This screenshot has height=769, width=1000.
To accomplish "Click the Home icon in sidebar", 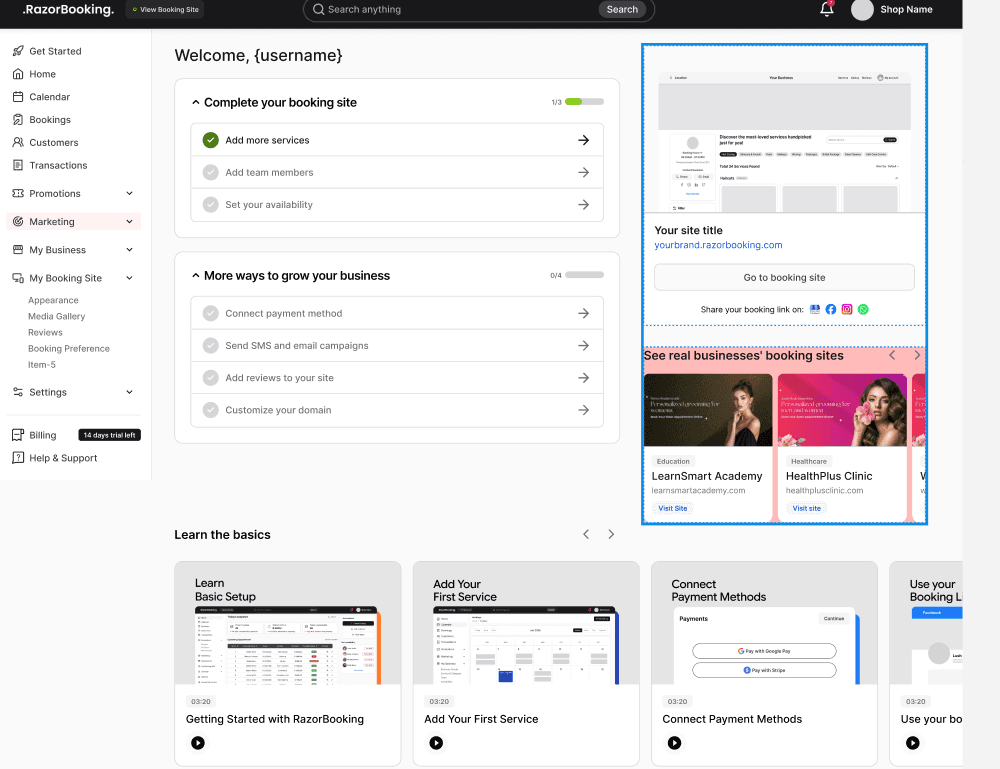I will coord(18,74).
